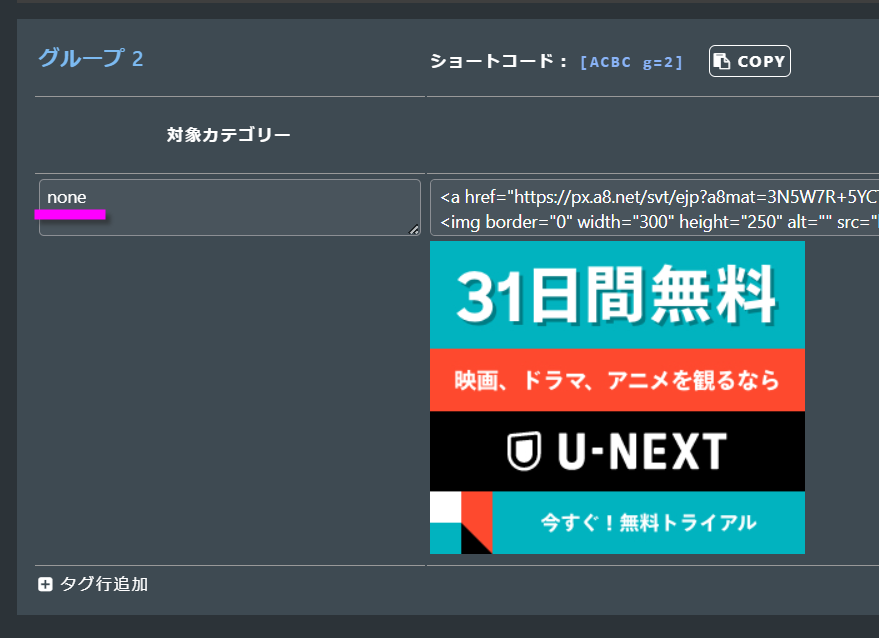Image resolution: width=879 pixels, height=638 pixels.
Task: Click the 今すぐ！無料トライアル banner strip
Action: [648, 522]
